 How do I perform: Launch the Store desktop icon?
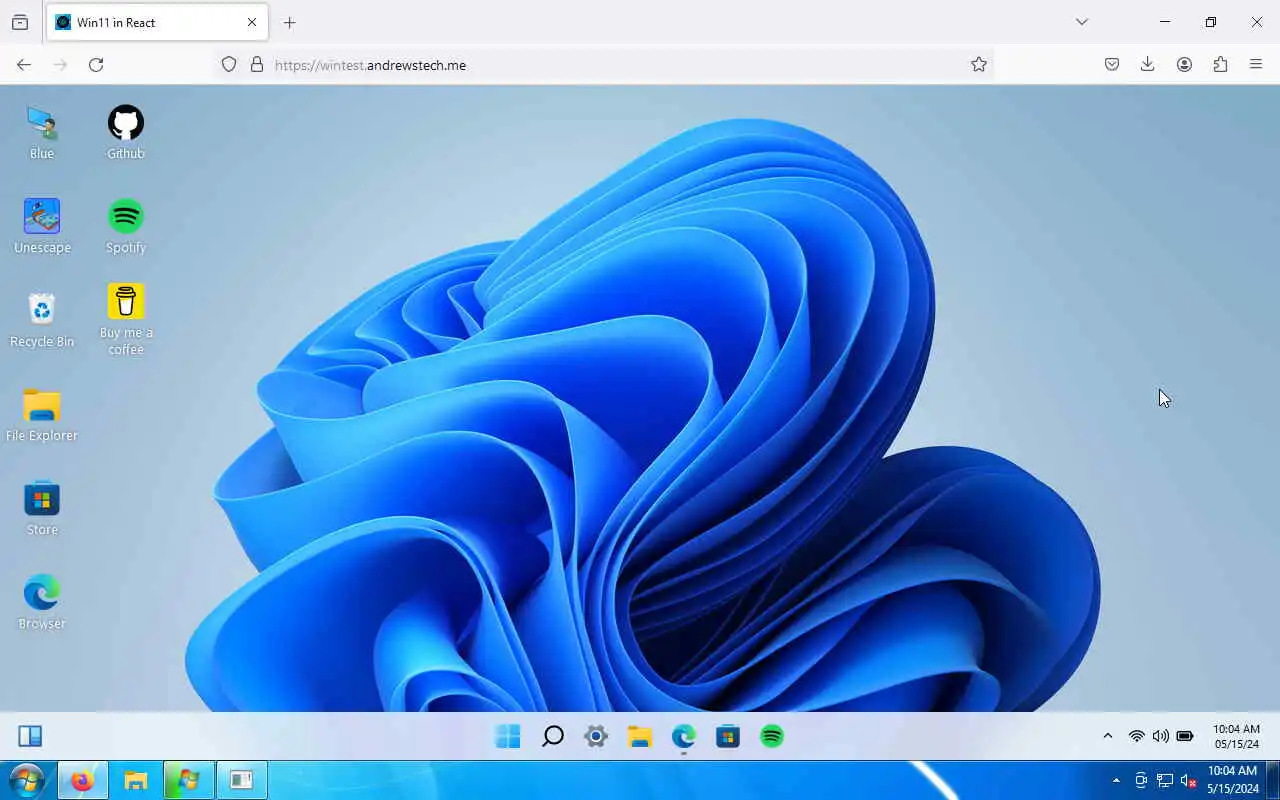(42, 508)
